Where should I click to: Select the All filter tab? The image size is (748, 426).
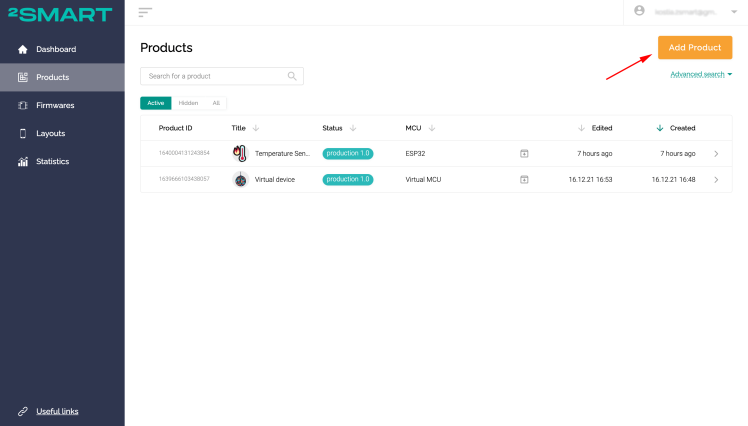click(216, 103)
